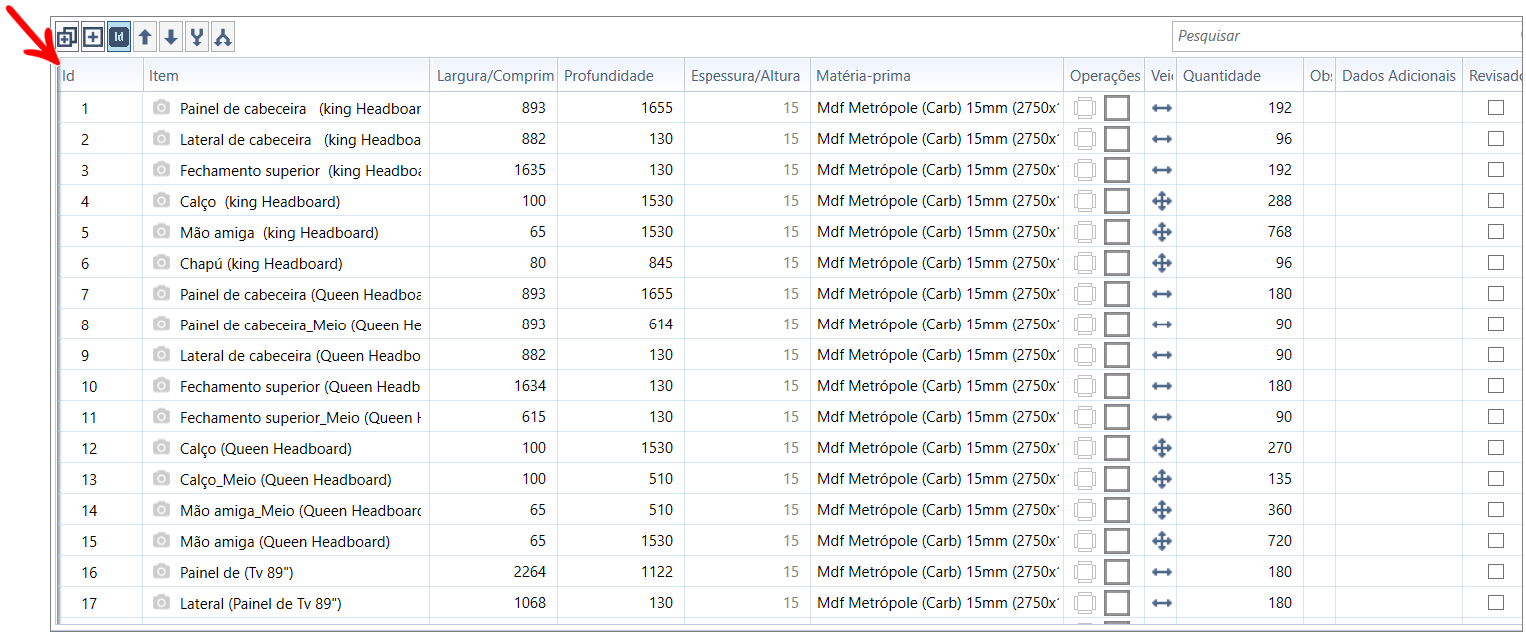Image resolution: width=1526 pixels, height=635 pixels.
Task: Check Revisado box for row 1
Action: pos(1496,108)
